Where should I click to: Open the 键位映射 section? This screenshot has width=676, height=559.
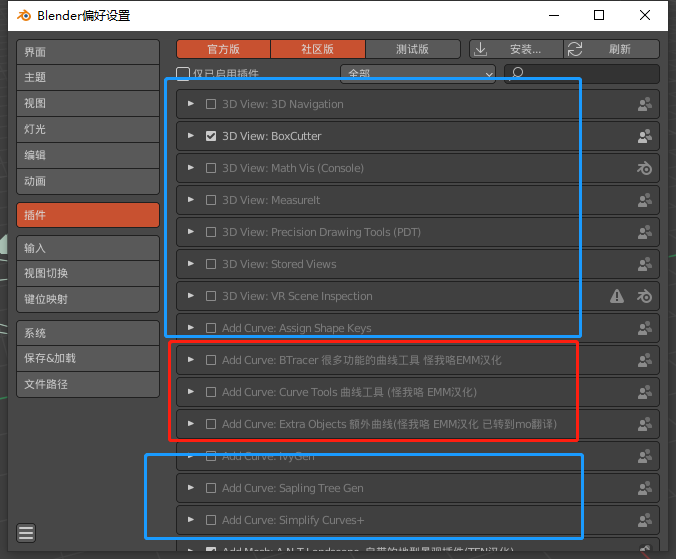tap(88, 299)
